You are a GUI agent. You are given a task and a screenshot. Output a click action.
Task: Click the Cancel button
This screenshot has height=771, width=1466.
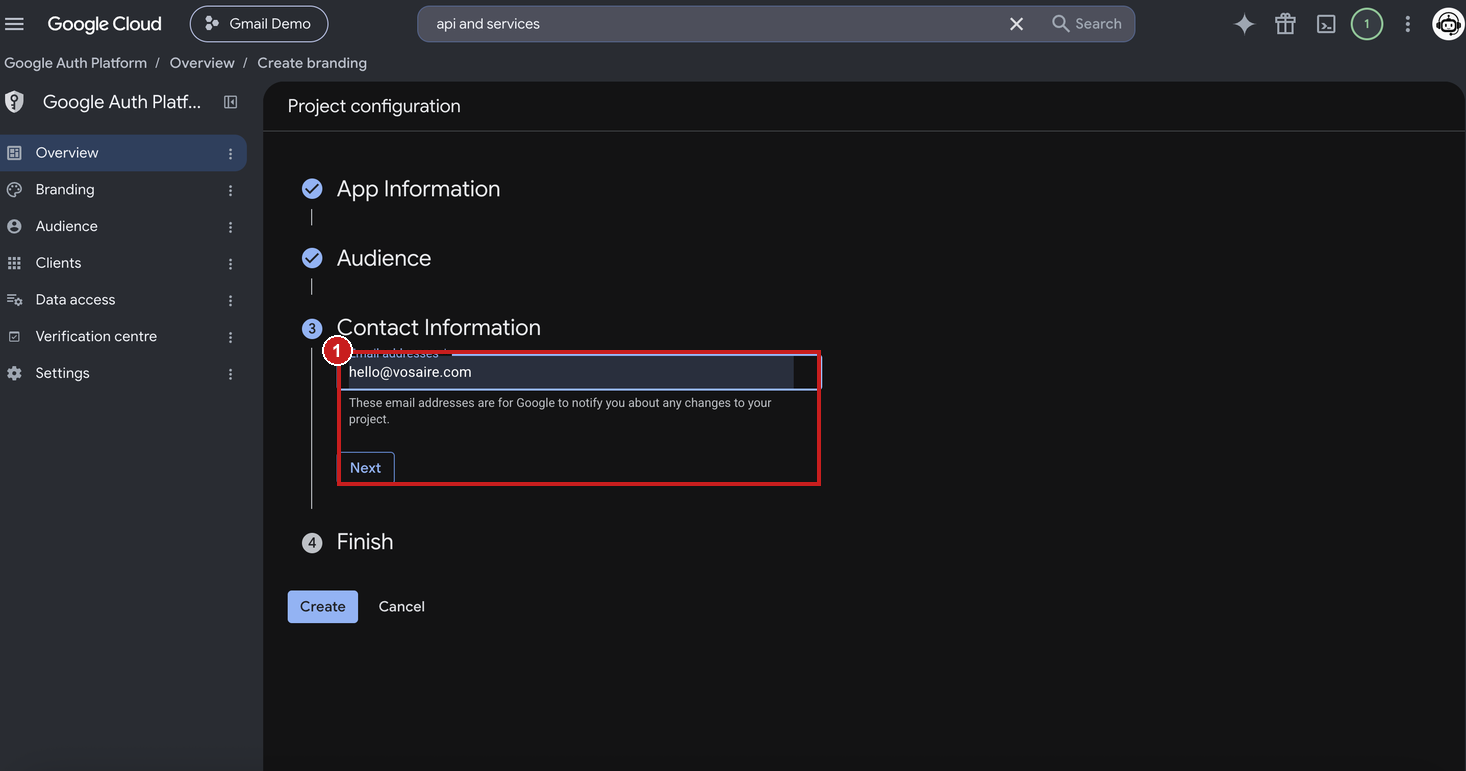coord(402,607)
